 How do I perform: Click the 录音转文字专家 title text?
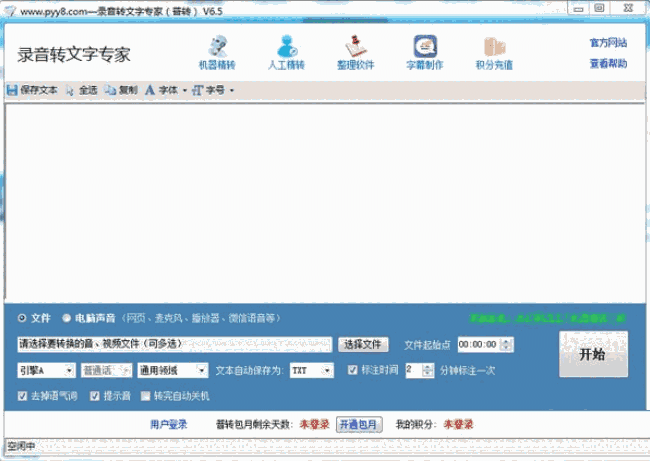click(x=74, y=54)
